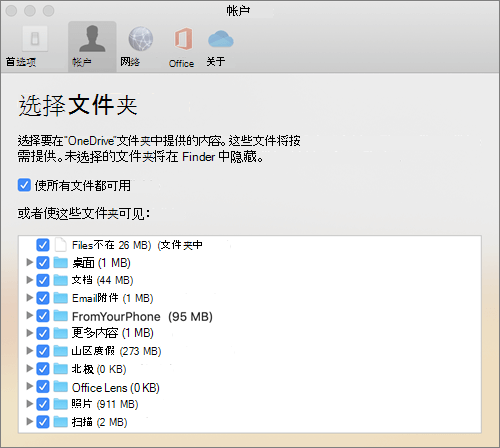Select the FromYourPhone (95 MB) row text
Image resolution: width=500 pixels, height=448 pixels.
point(142,316)
